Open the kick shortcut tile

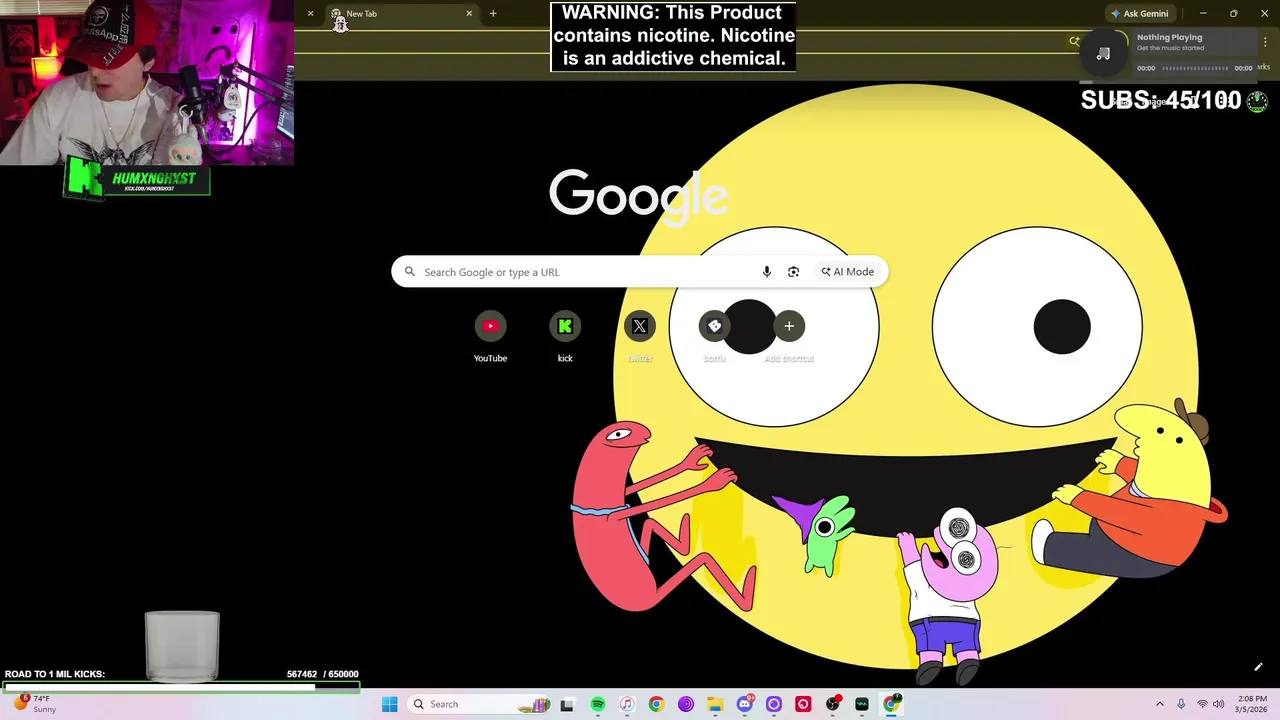click(x=565, y=337)
